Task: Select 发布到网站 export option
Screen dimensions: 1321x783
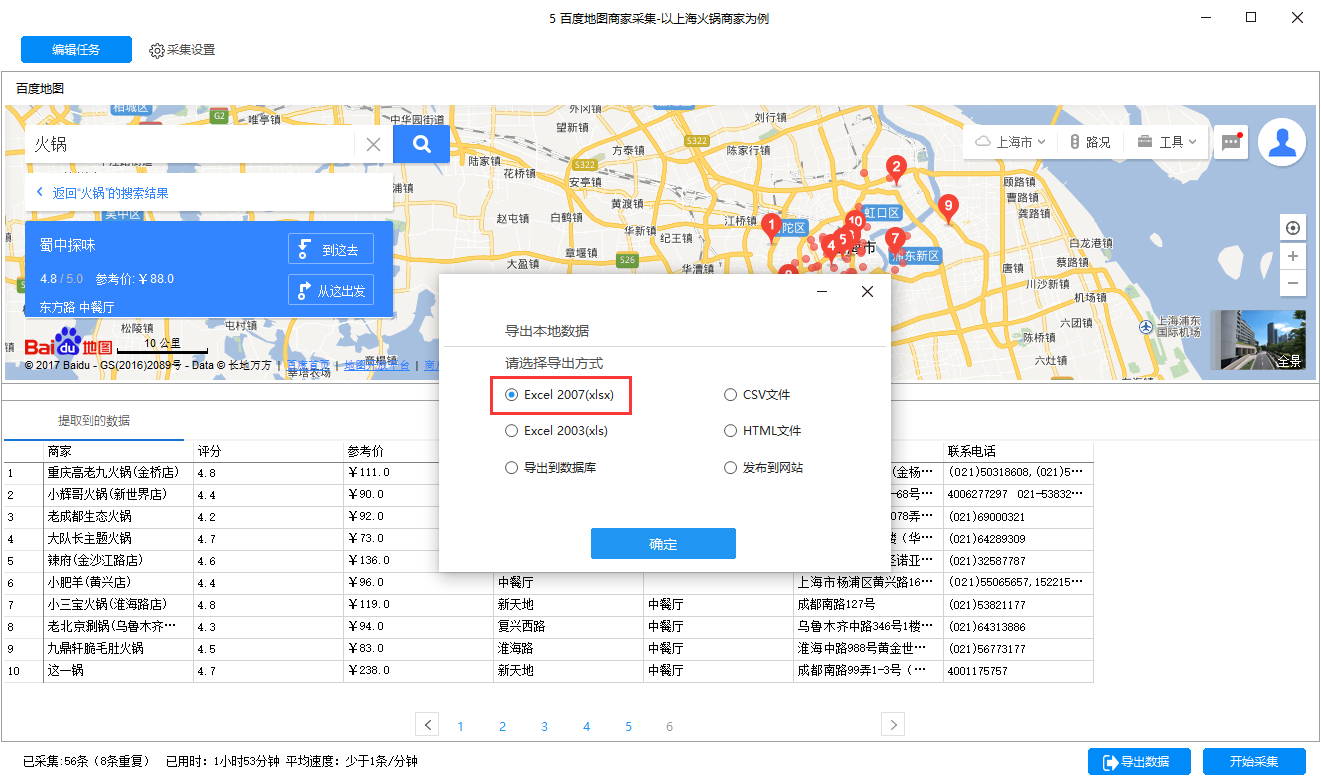Action: (763, 467)
